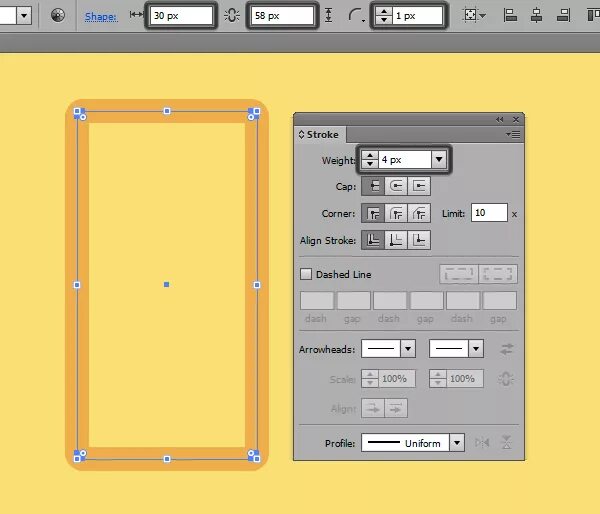
Task: Select Butt Cap option
Action: (373, 186)
